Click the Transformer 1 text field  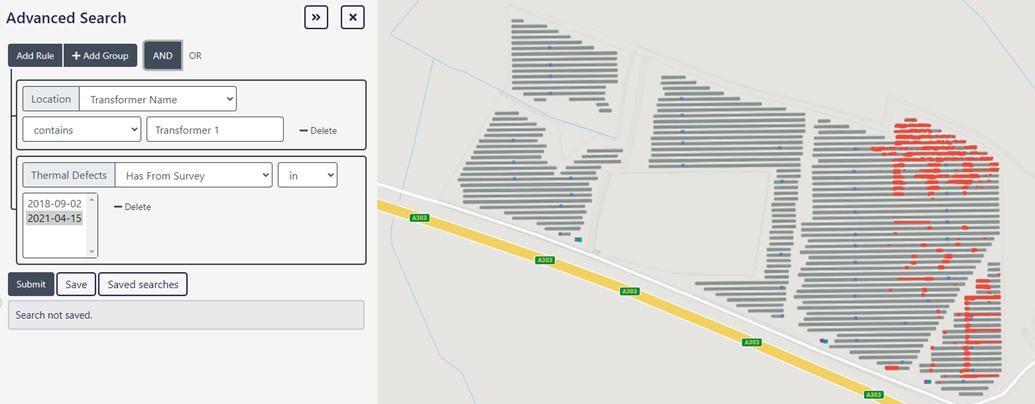215,129
